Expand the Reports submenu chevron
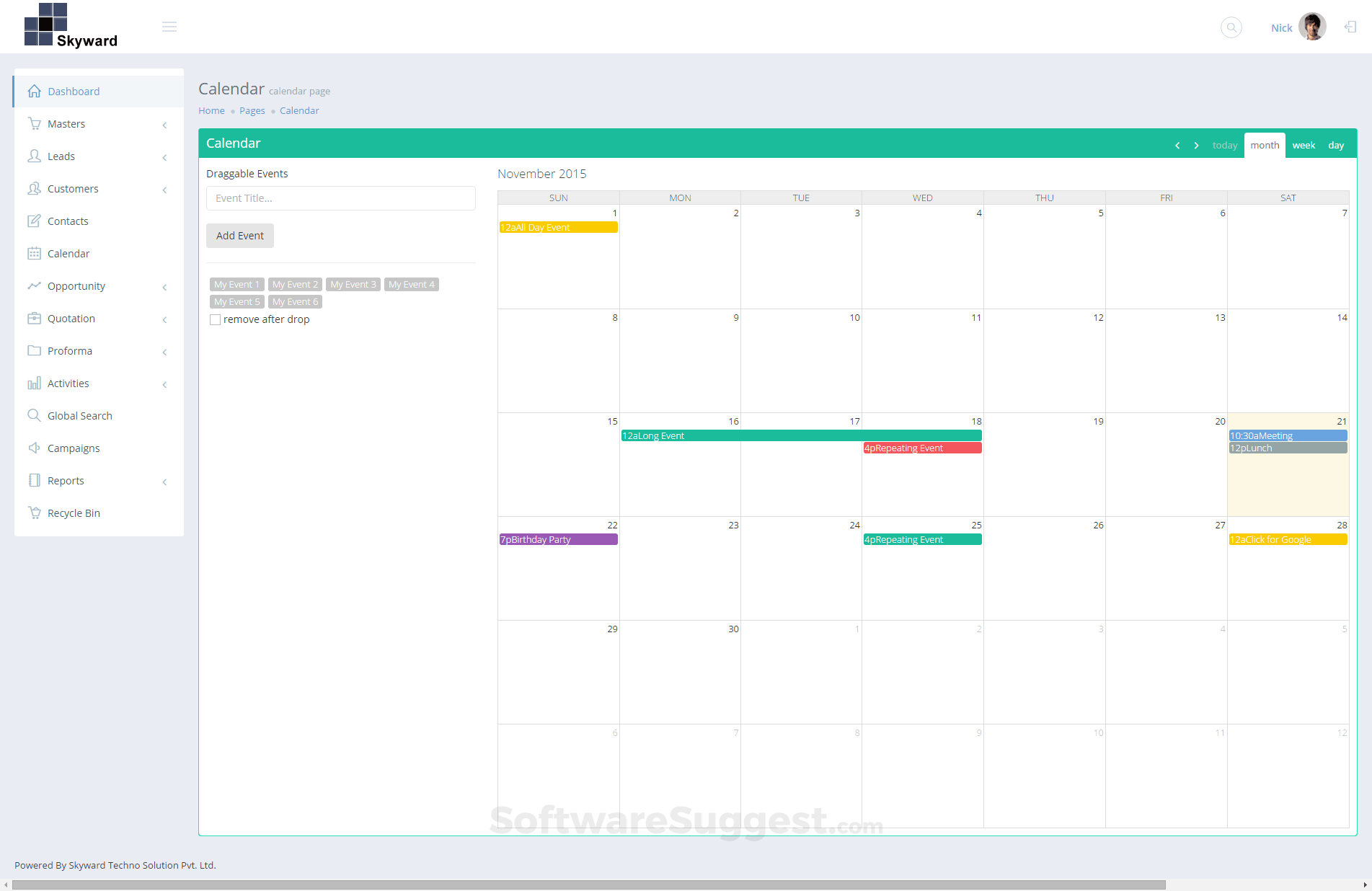 pos(164,482)
